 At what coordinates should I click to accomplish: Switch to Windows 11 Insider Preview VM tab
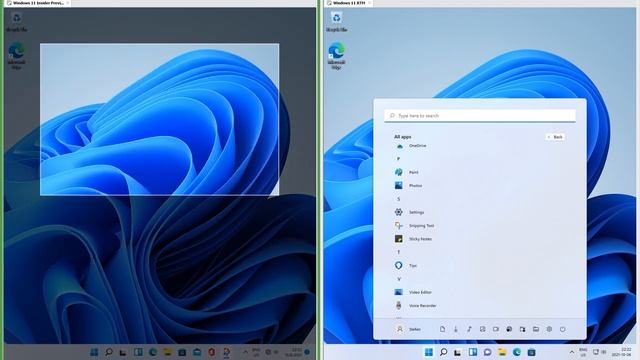(38, 3)
